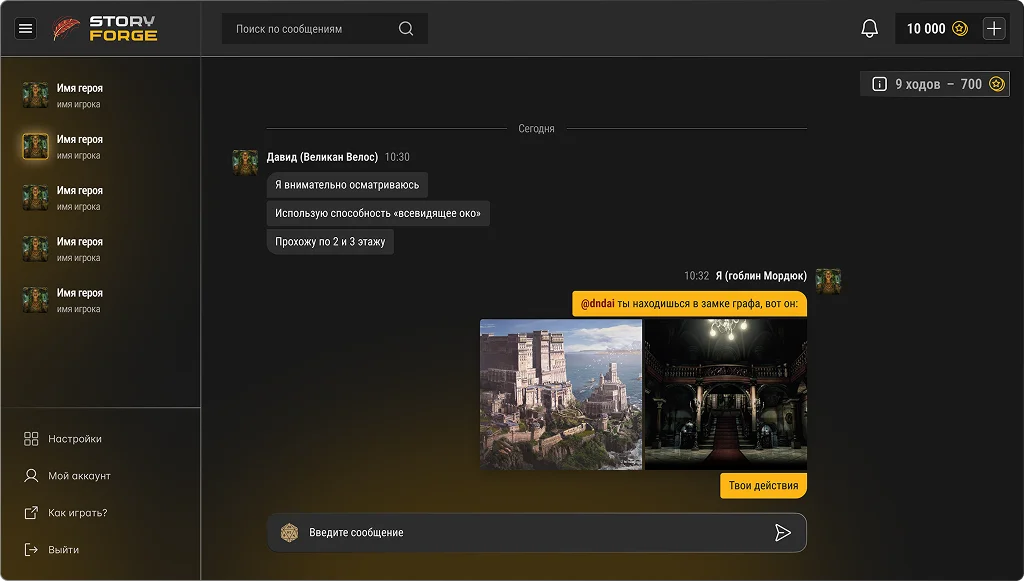This screenshot has height=581, width=1024.
Task: Click the info icon beside 9 ходов
Action: tap(880, 84)
